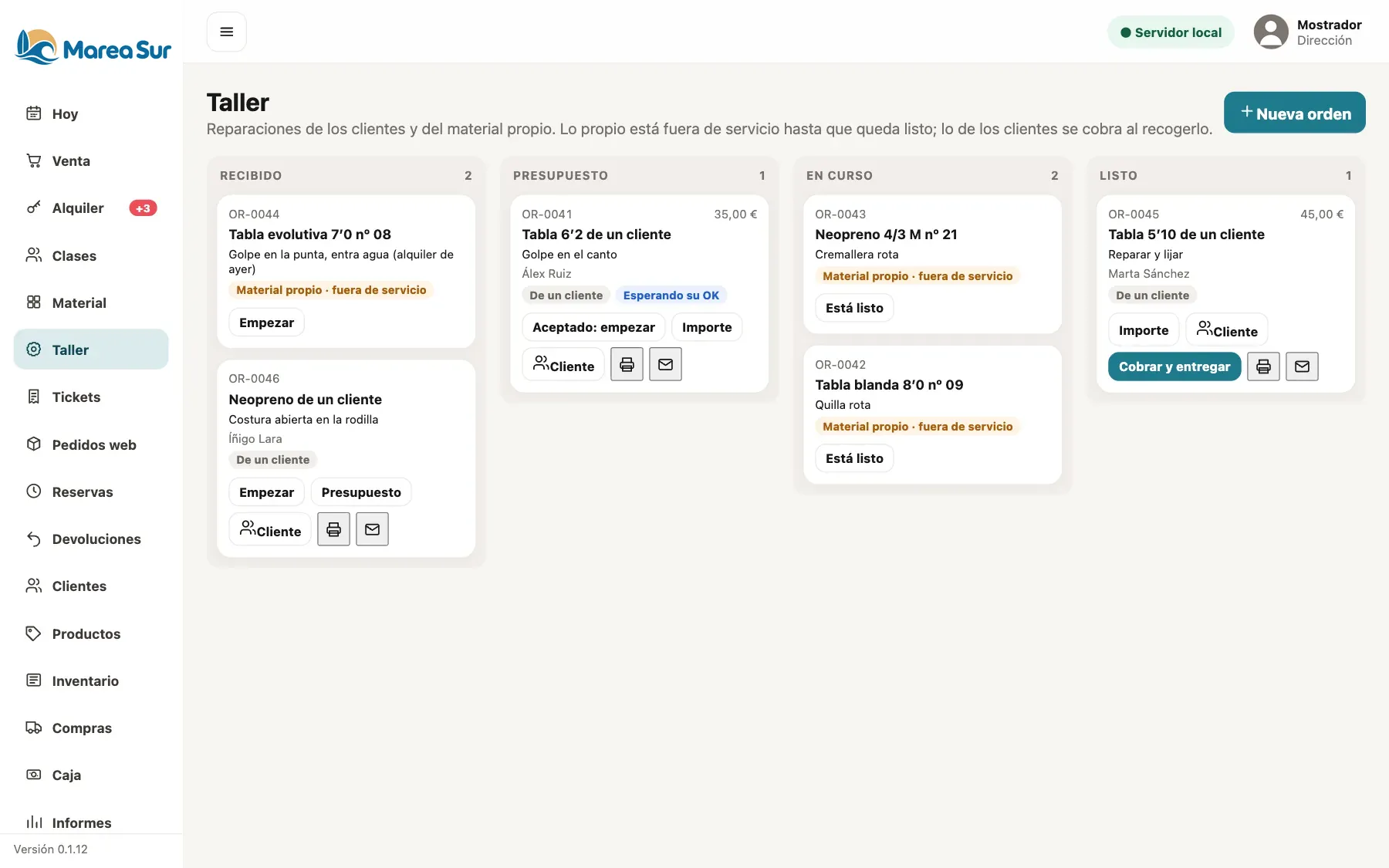This screenshot has width=1389, height=868.
Task: Open the Mostrador user avatar
Action: click(1271, 32)
